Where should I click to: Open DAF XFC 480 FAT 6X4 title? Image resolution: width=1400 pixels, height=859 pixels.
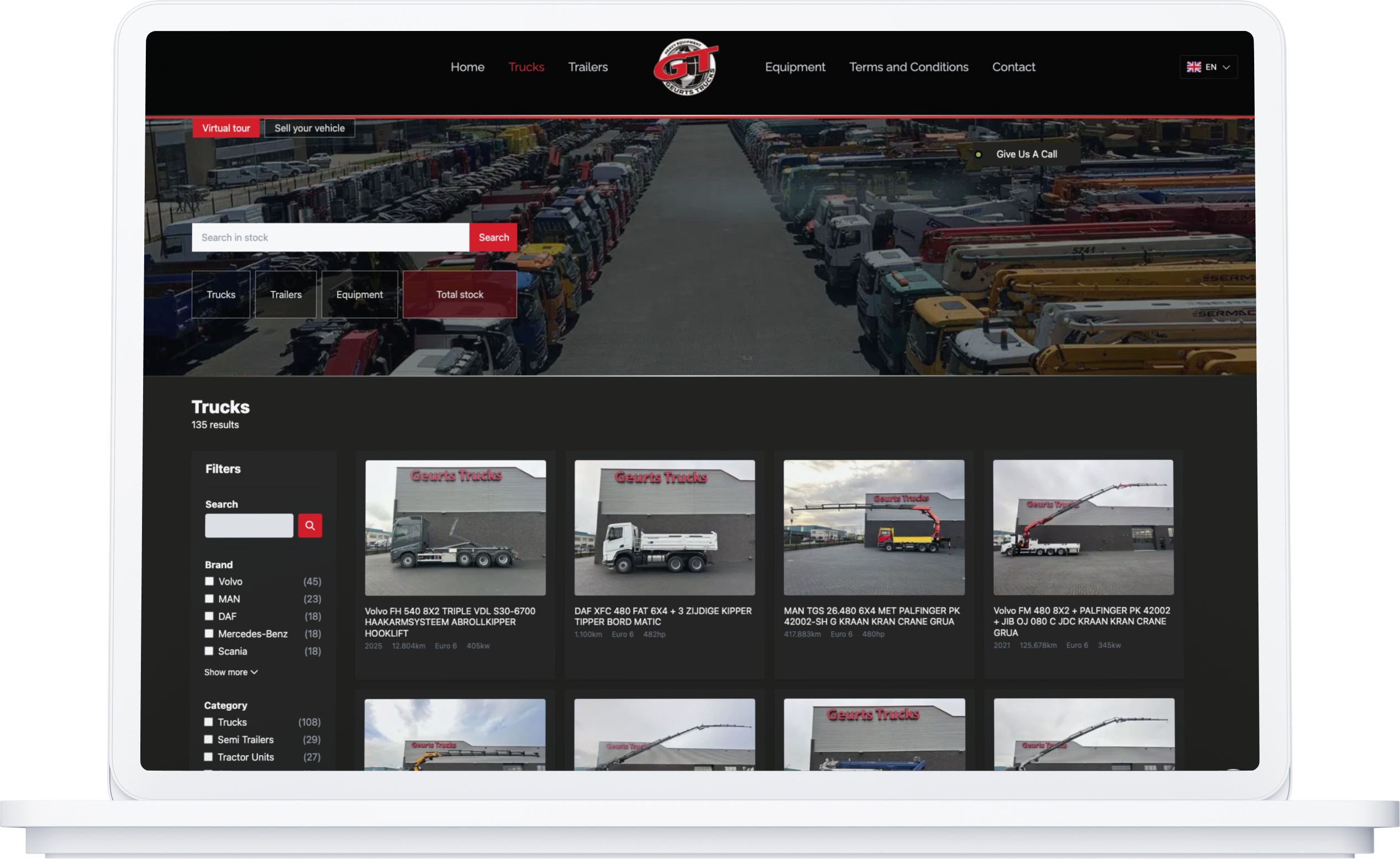click(663, 617)
